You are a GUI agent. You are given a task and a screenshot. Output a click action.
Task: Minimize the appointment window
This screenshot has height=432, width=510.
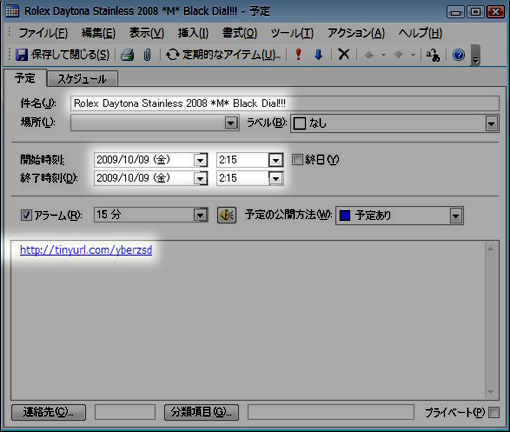tap(455, 12)
